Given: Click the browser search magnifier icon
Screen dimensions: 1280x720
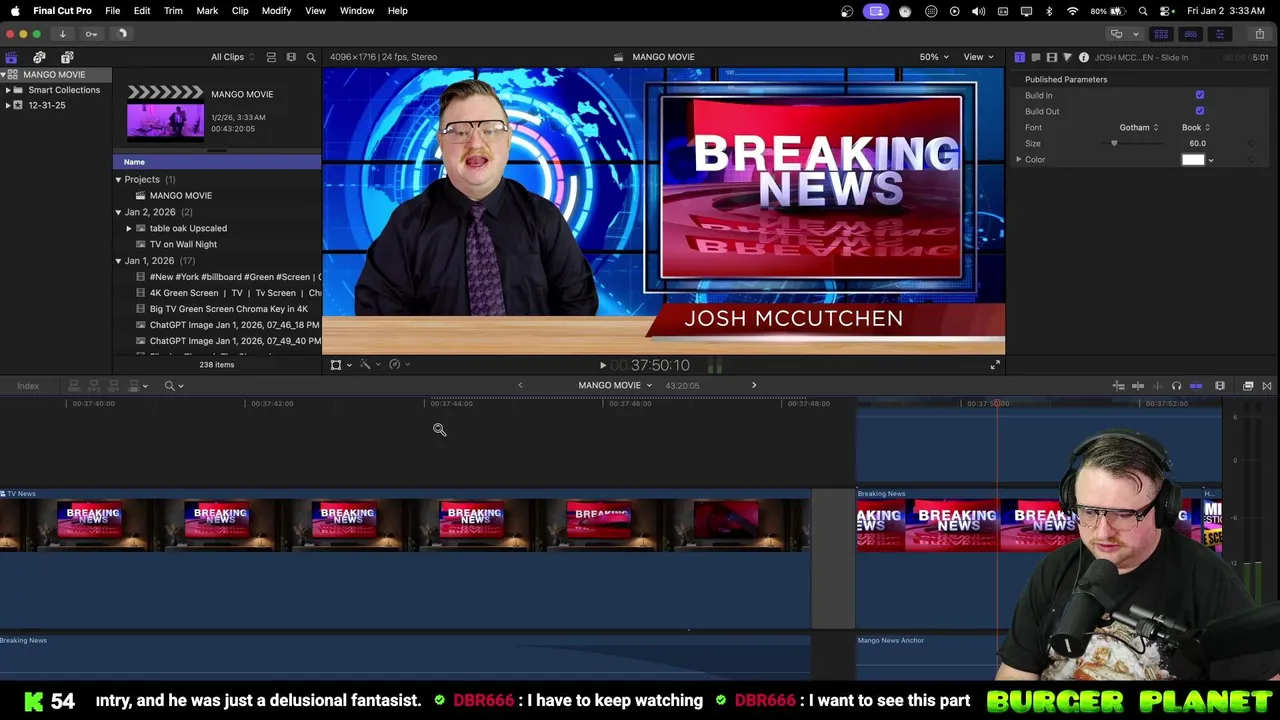Looking at the screenshot, I should (x=311, y=57).
